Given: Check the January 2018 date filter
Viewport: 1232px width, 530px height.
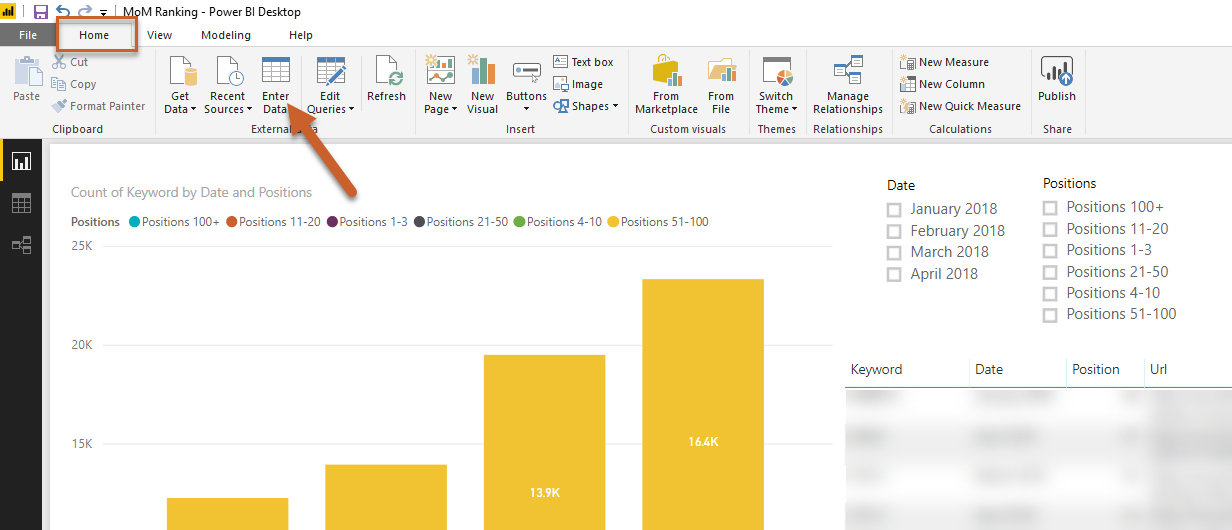Looking at the screenshot, I should [894, 210].
